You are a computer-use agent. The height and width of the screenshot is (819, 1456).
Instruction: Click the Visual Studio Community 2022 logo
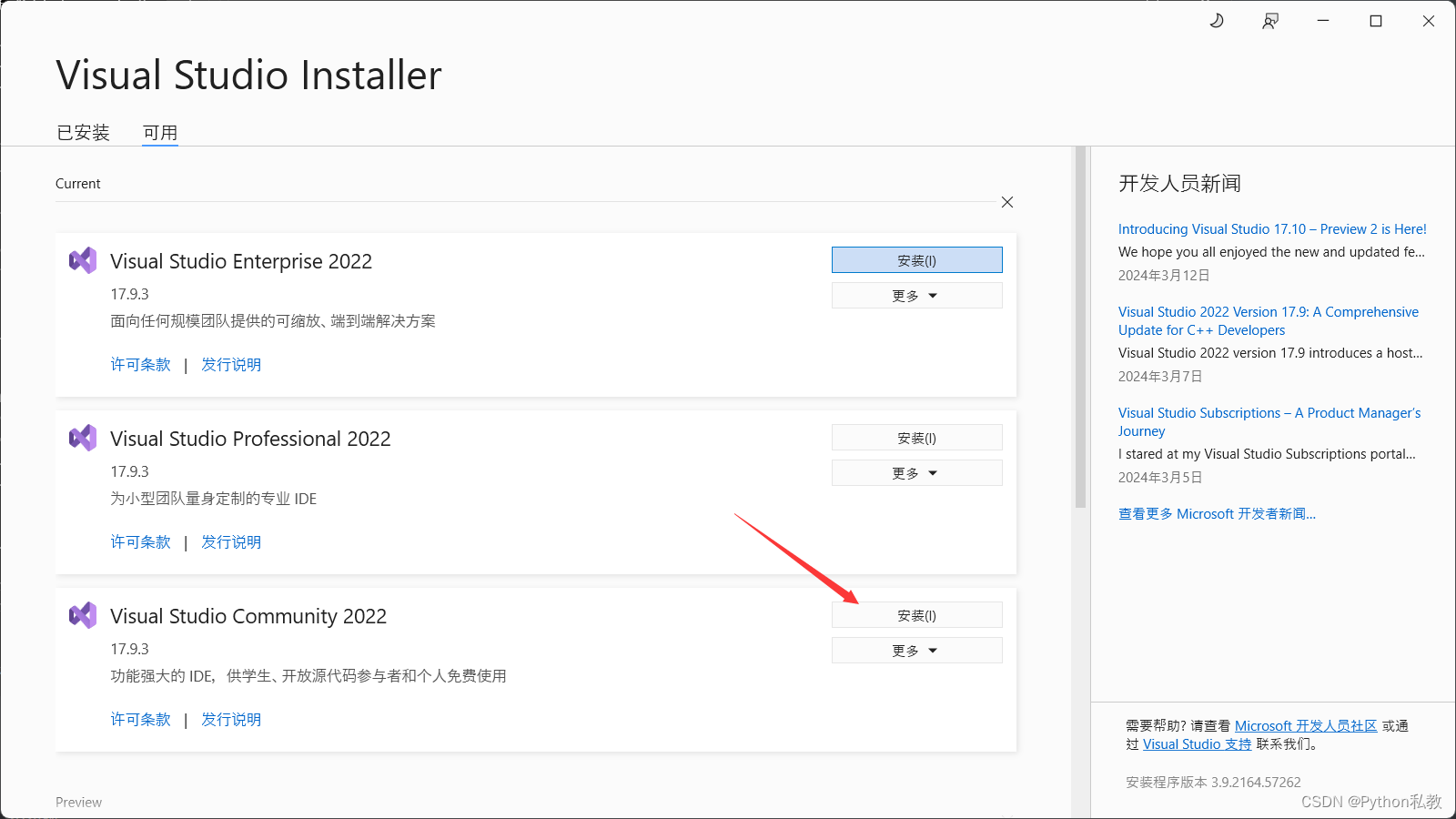pos(83,615)
